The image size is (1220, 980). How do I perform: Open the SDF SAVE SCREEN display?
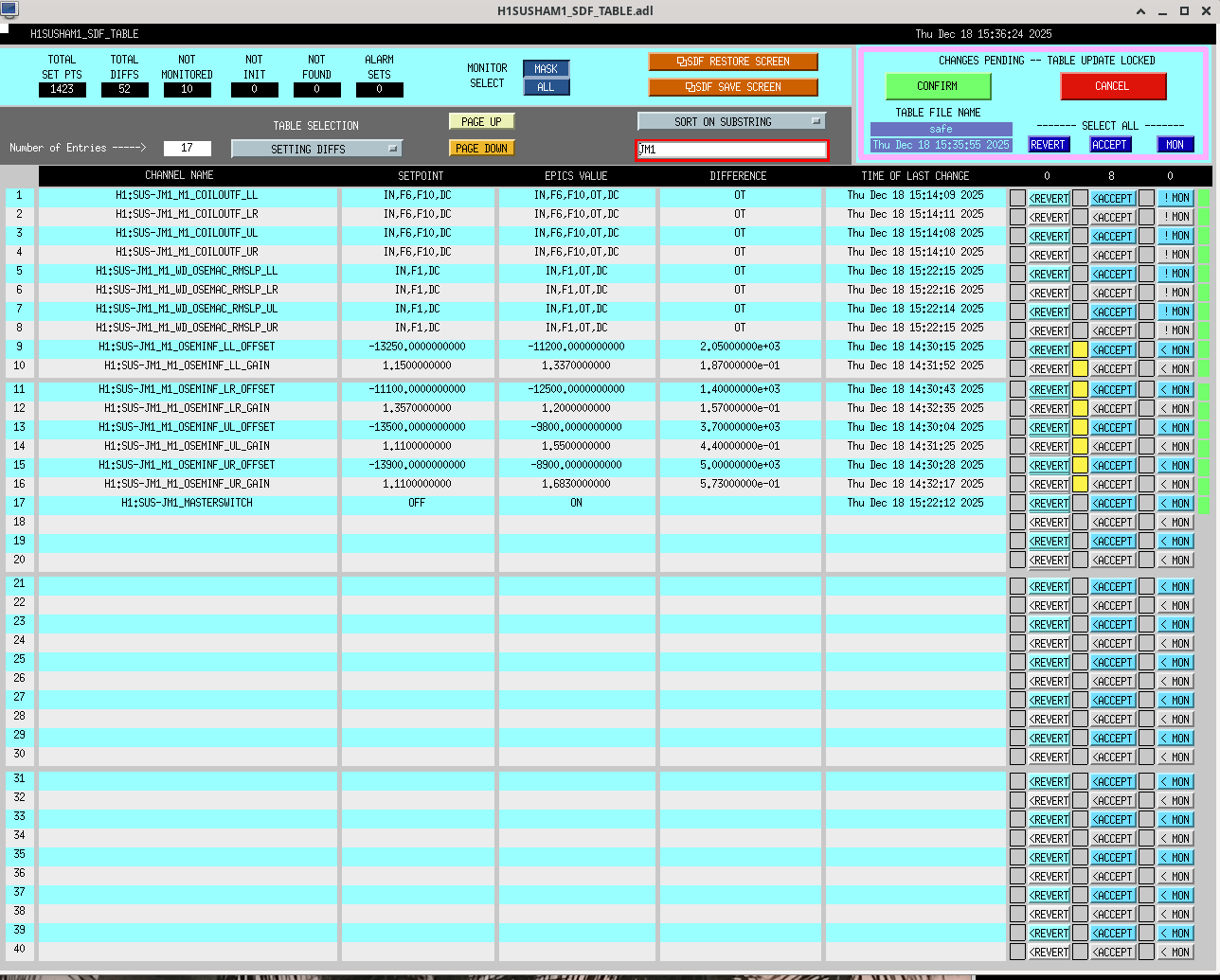click(732, 87)
